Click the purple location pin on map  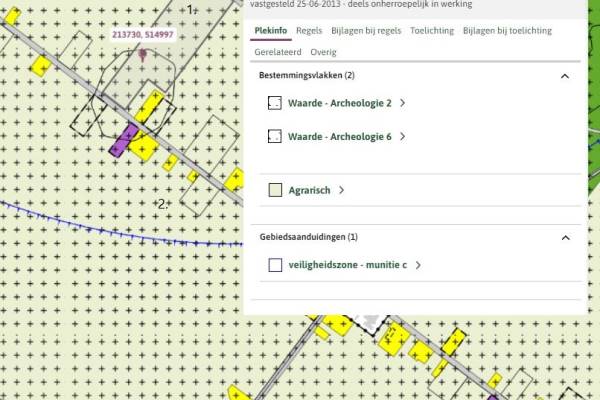pyautogui.click(x=142, y=54)
